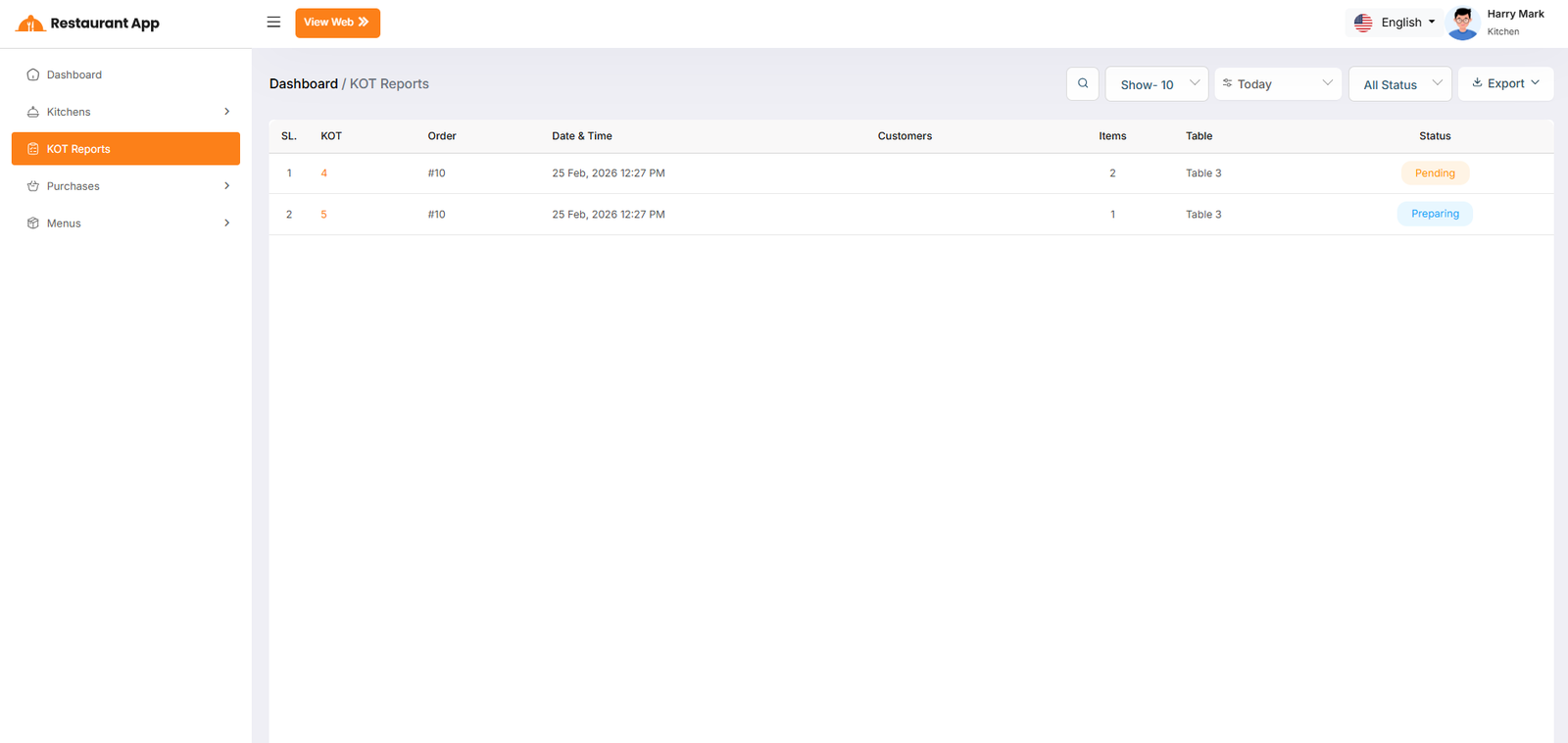This screenshot has height=743, width=1568.
Task: Click the Menus box icon
Action: pos(33,223)
